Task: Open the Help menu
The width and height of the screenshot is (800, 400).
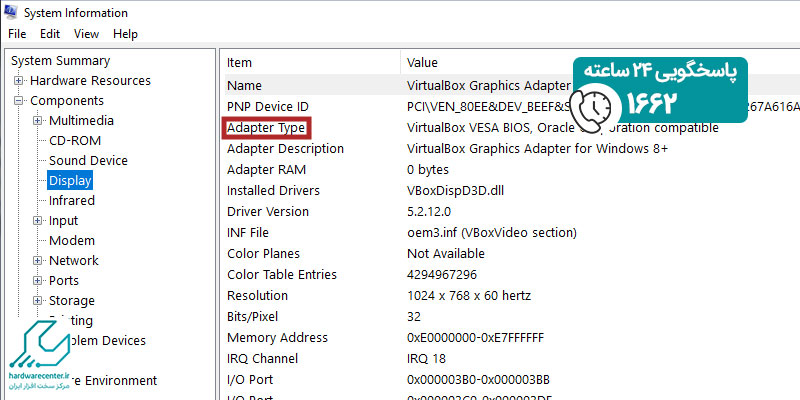Action: click(x=125, y=34)
